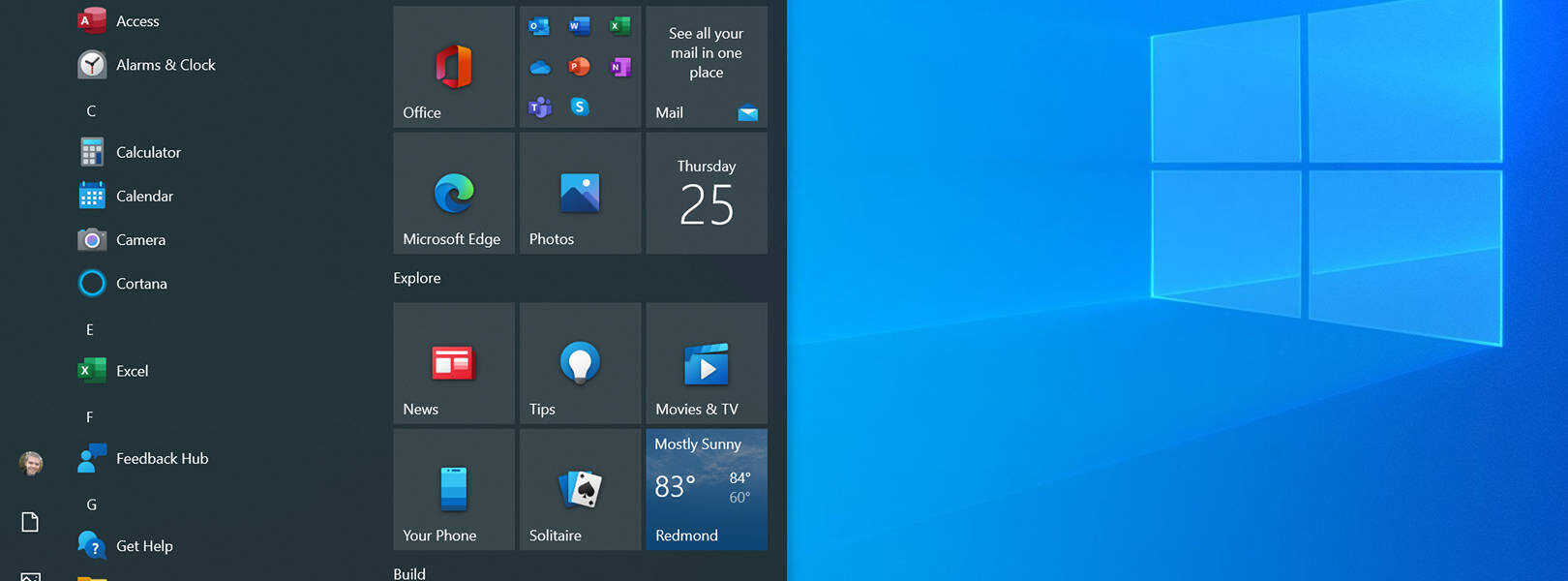The height and width of the screenshot is (581, 1568).
Task: Open Calculator from the app list
Action: coord(148,152)
